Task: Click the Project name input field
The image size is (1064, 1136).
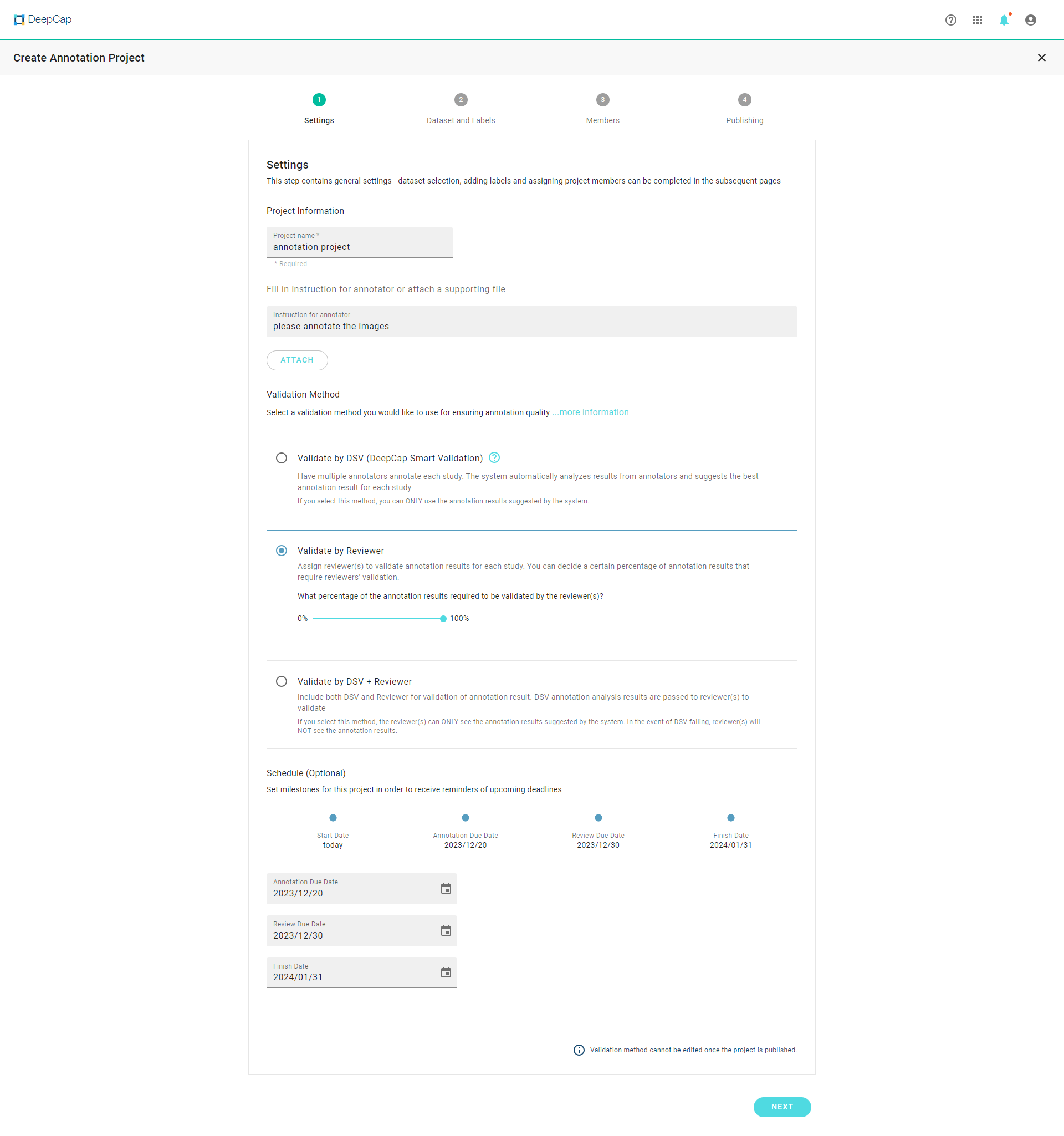Action: point(359,247)
